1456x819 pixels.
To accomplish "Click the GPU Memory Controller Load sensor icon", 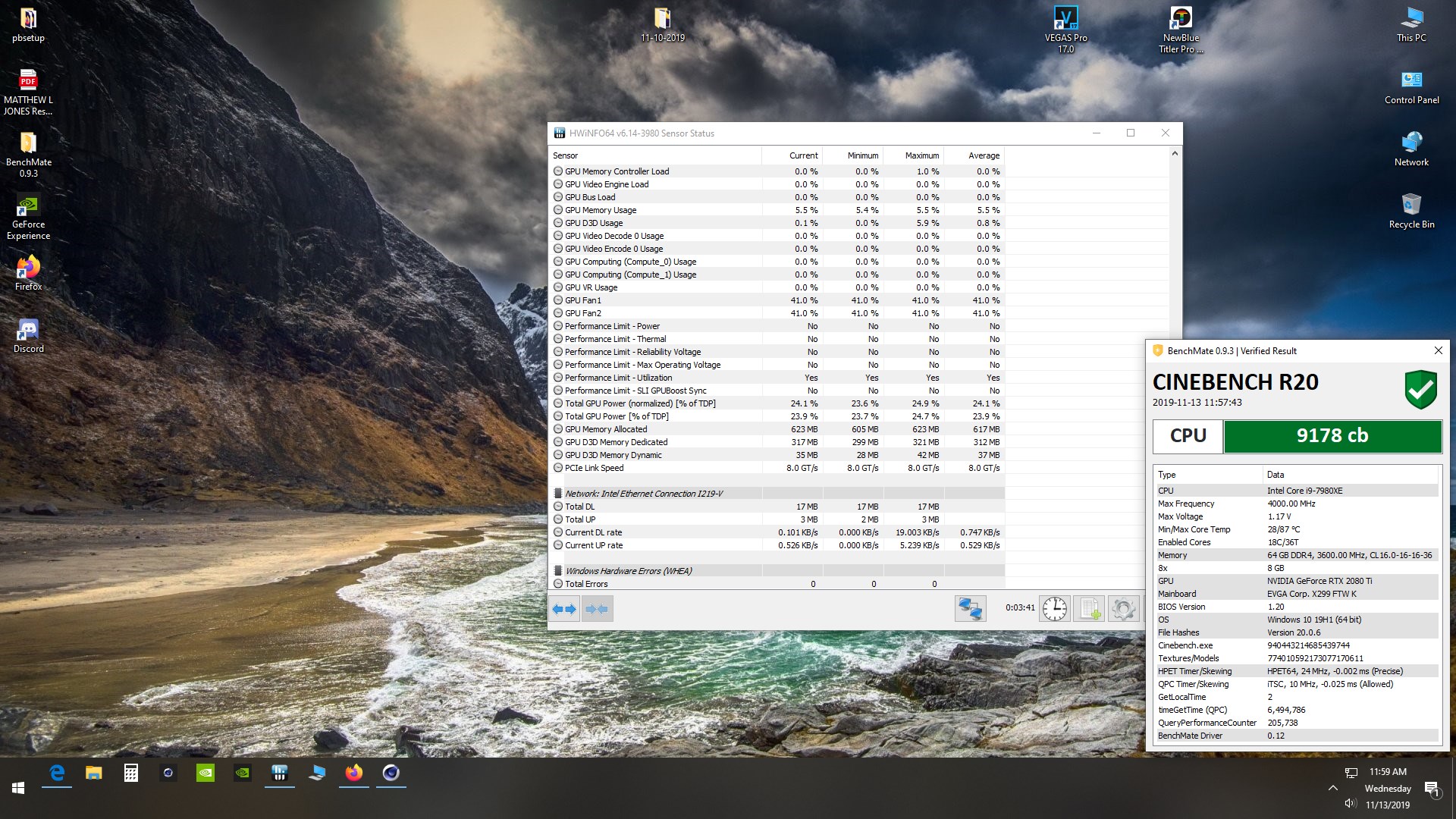I will [x=558, y=171].
